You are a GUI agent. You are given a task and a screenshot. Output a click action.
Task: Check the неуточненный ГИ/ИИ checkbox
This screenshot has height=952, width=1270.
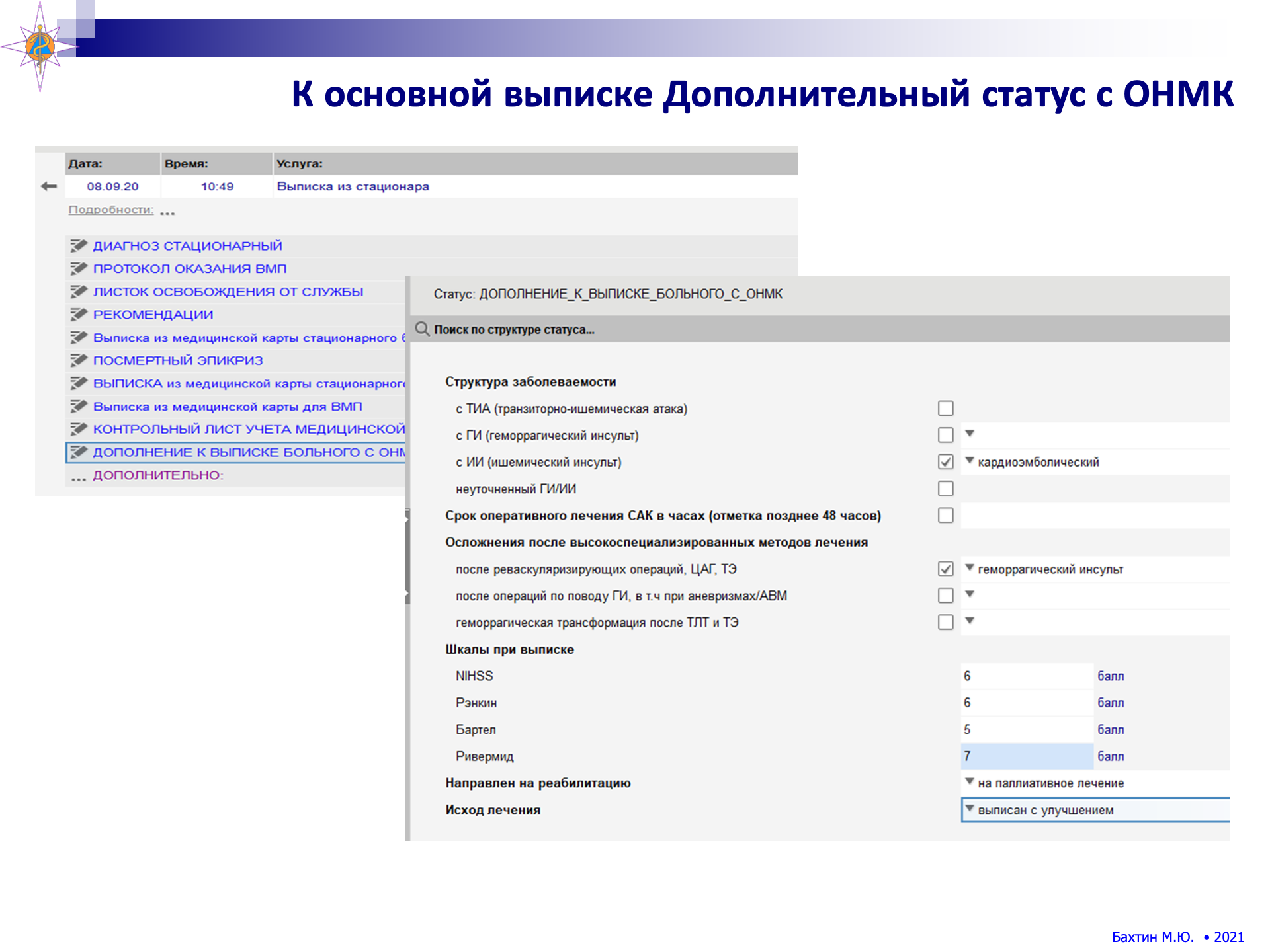click(x=946, y=489)
